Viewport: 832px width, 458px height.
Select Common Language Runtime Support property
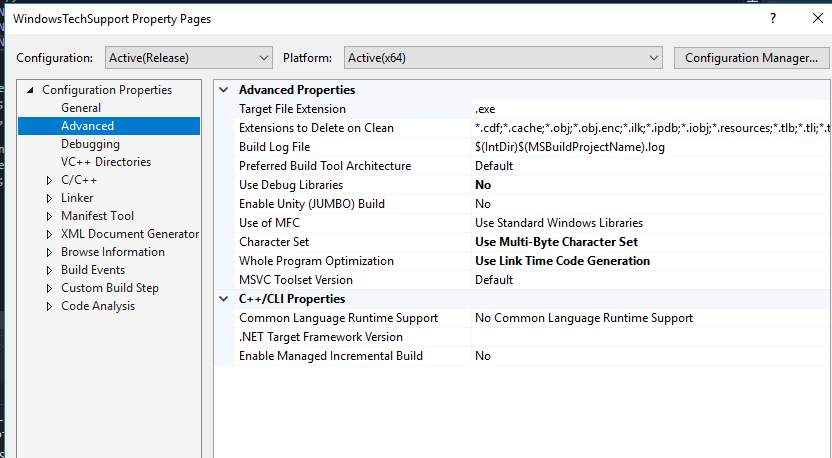pos(338,318)
